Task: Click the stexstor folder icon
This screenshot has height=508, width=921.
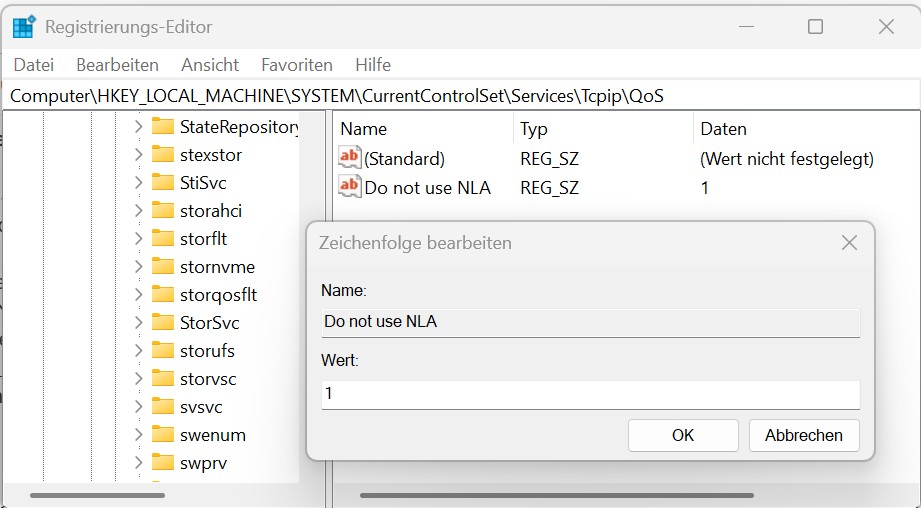Action: tap(163, 154)
